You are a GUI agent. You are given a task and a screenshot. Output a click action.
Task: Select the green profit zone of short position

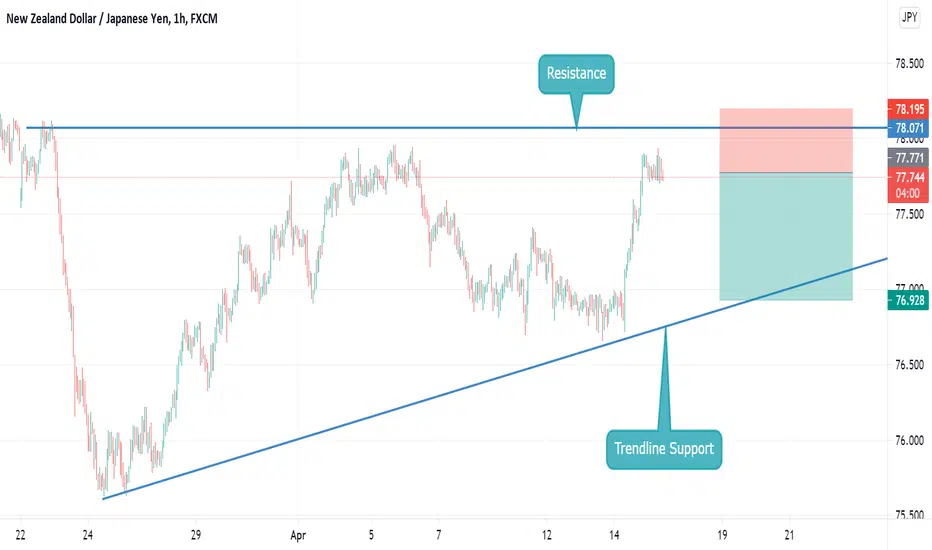(x=786, y=237)
